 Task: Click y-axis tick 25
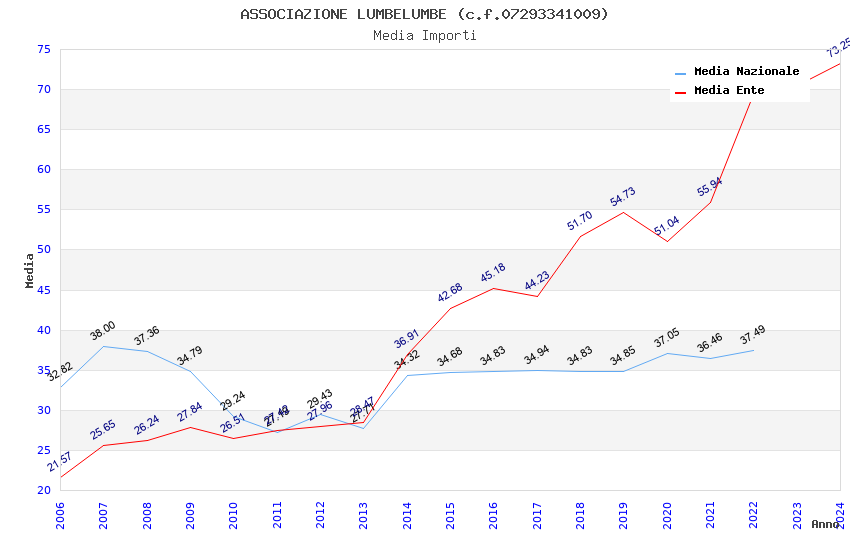(44, 451)
